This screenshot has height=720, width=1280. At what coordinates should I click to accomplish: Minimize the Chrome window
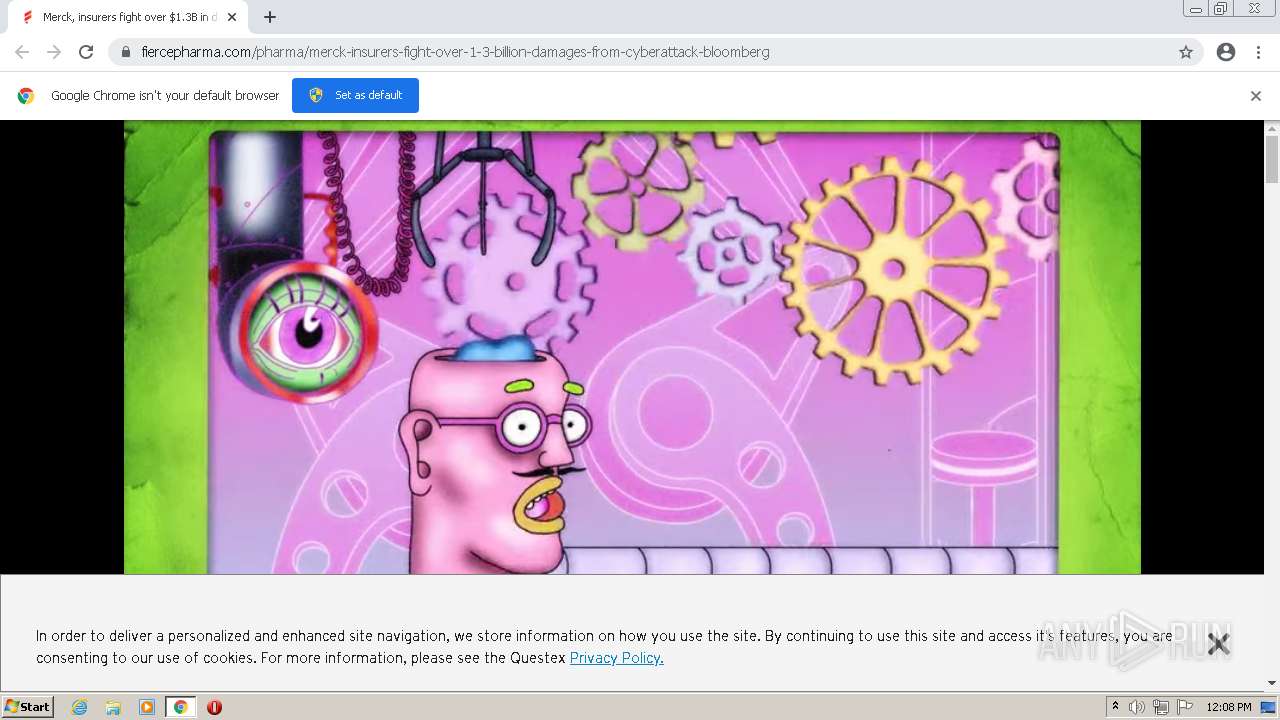pos(1196,9)
